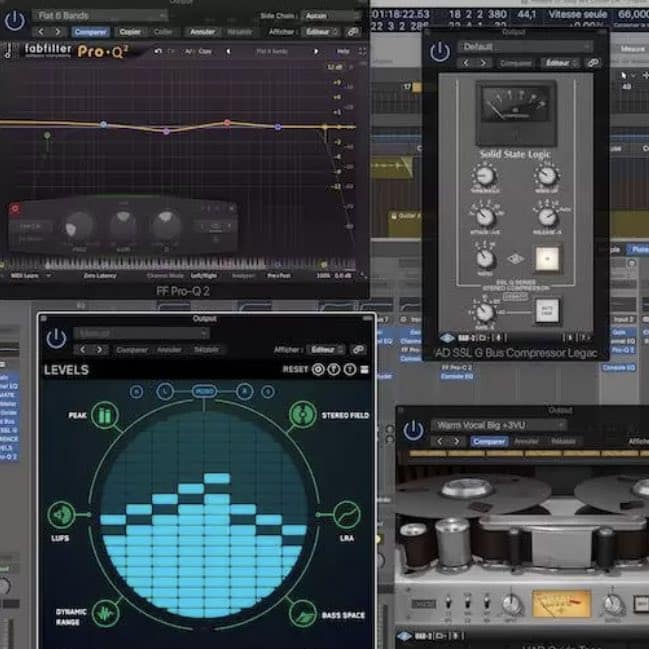649x649 pixels.
Task: Toggle power button of SSL compressor window
Action: 440,52
